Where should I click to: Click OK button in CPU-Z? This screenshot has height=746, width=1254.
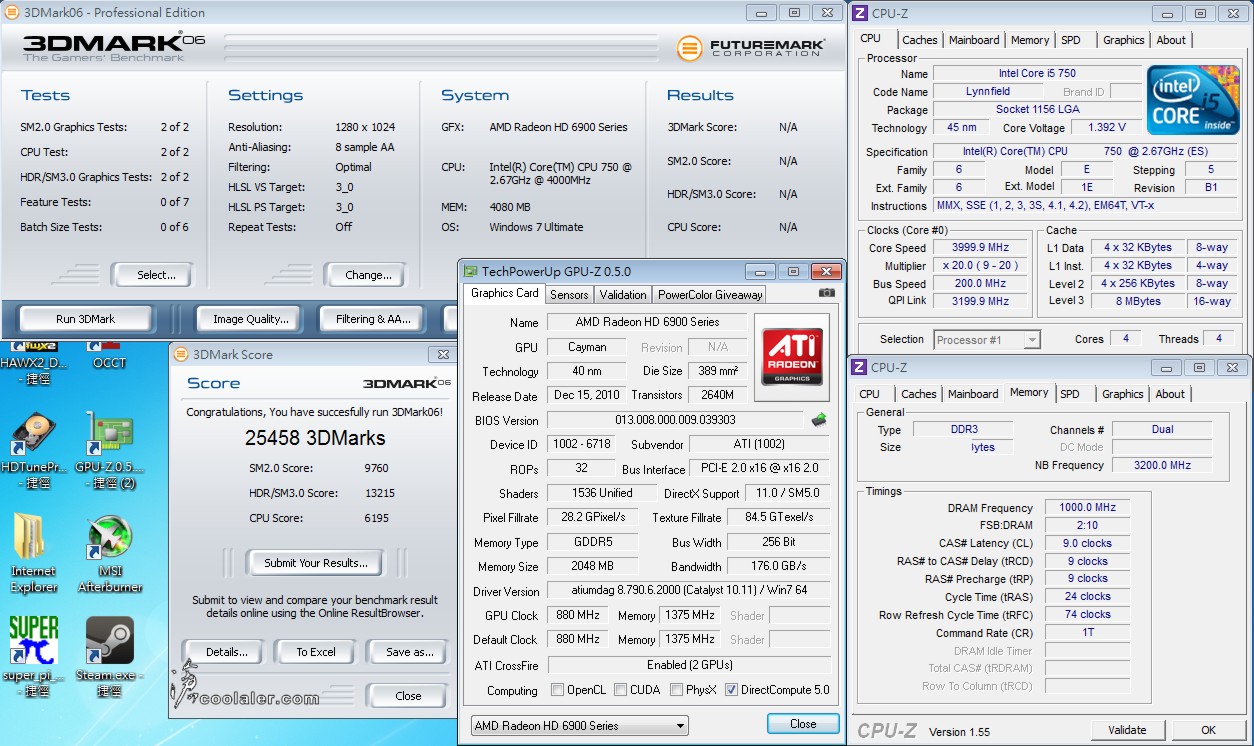tap(1208, 730)
